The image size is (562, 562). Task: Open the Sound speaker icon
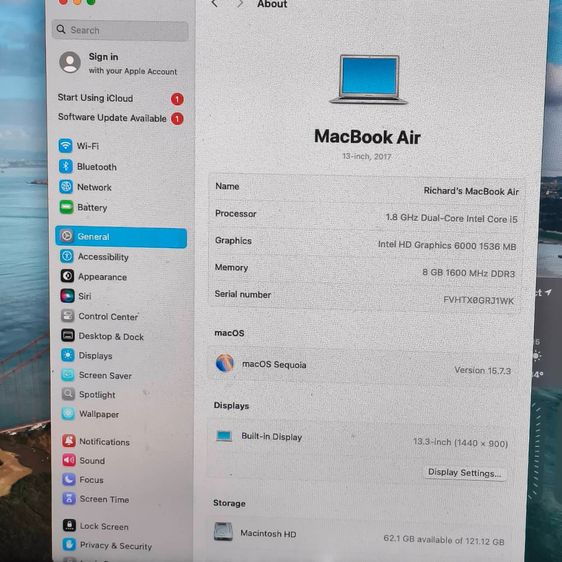pyautogui.click(x=69, y=460)
